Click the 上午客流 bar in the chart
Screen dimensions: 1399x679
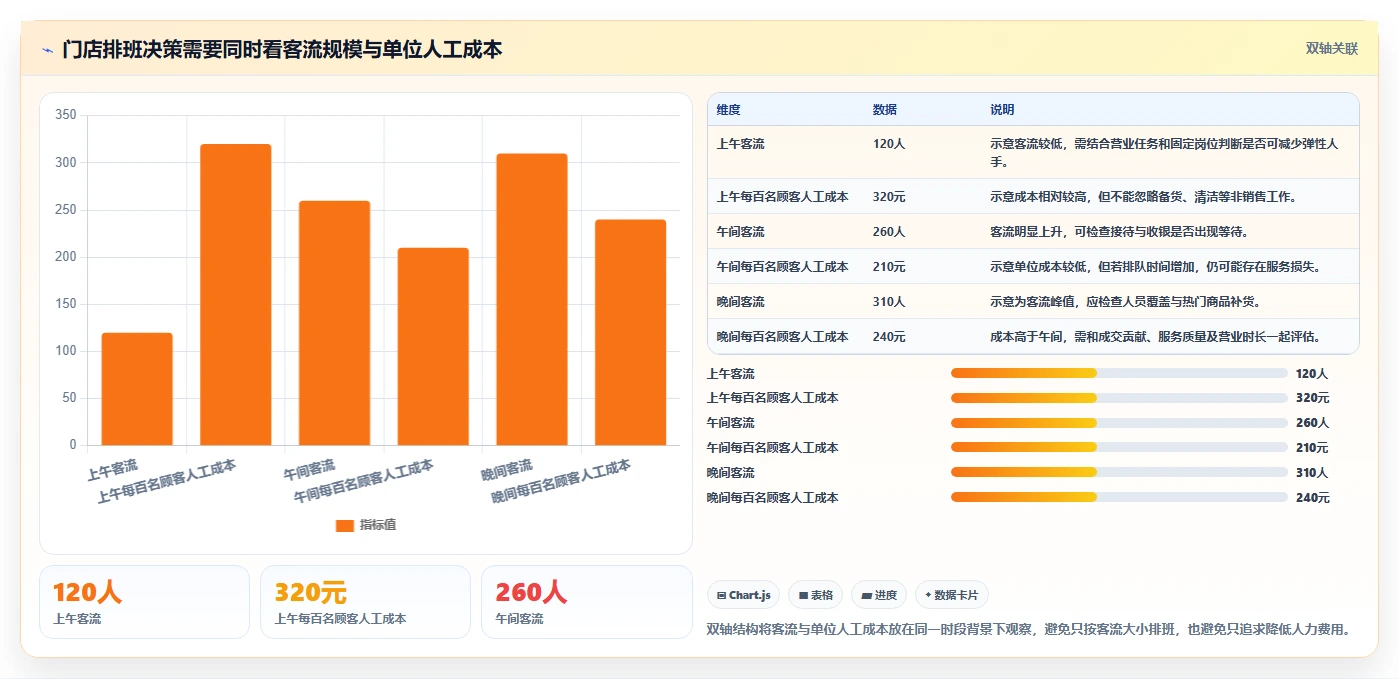[x=137, y=389]
